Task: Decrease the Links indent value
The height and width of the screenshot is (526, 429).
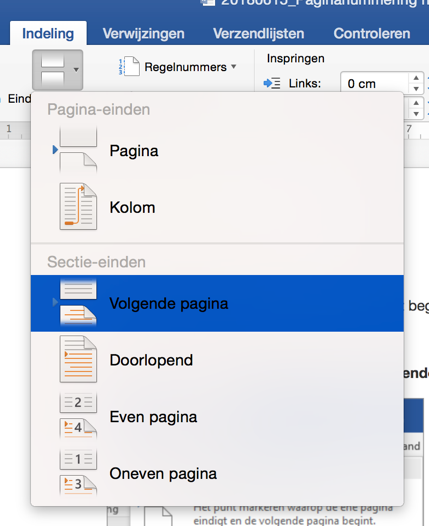Action: click(x=416, y=89)
